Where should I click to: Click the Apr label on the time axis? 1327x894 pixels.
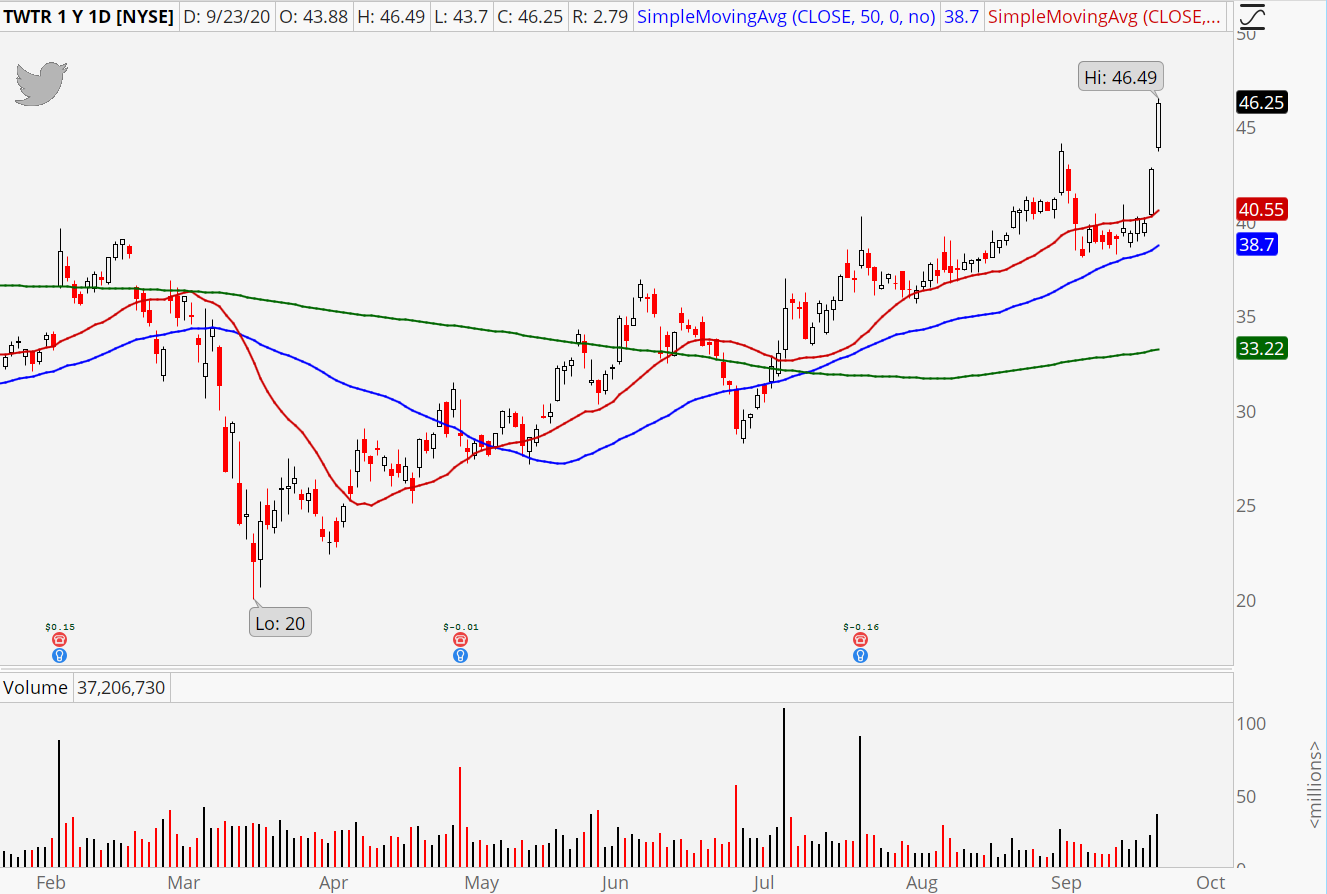coord(333,882)
